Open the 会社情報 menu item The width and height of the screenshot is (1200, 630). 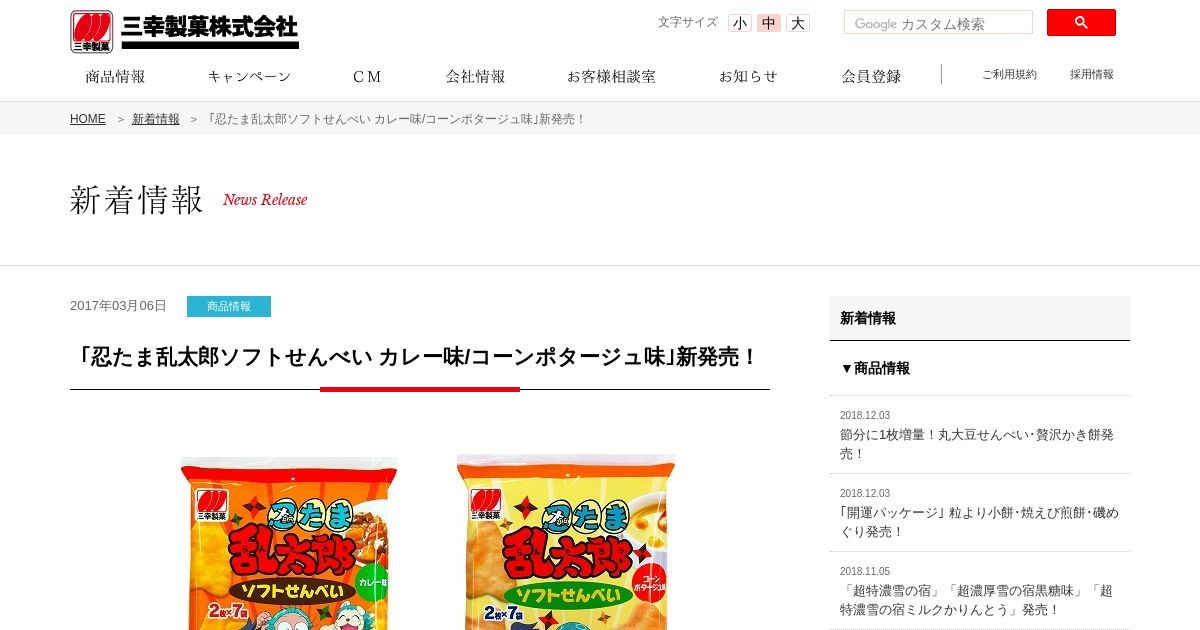(475, 76)
